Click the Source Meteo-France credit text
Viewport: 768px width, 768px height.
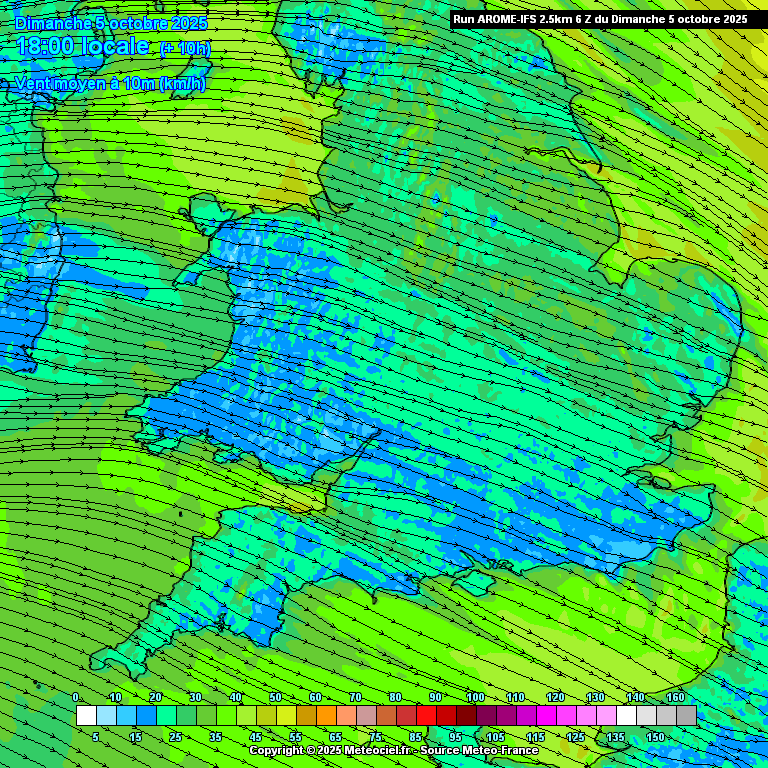point(481,750)
